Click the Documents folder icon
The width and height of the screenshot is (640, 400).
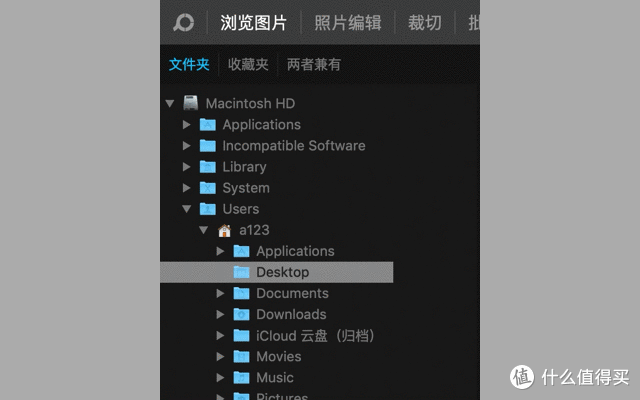[242, 293]
